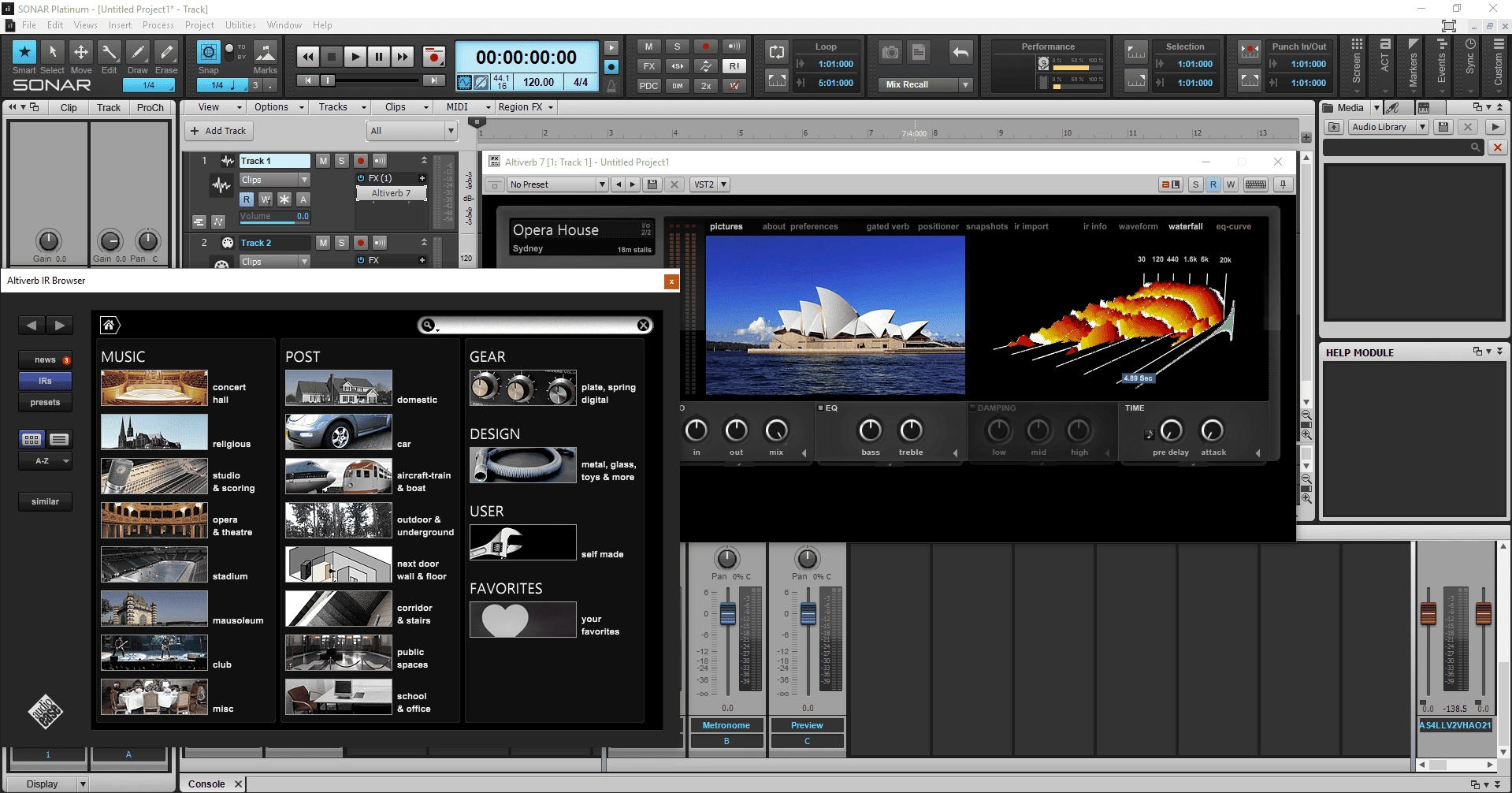Save preset using disk icon in Altiverb window
The image size is (1512, 793).
652,184
